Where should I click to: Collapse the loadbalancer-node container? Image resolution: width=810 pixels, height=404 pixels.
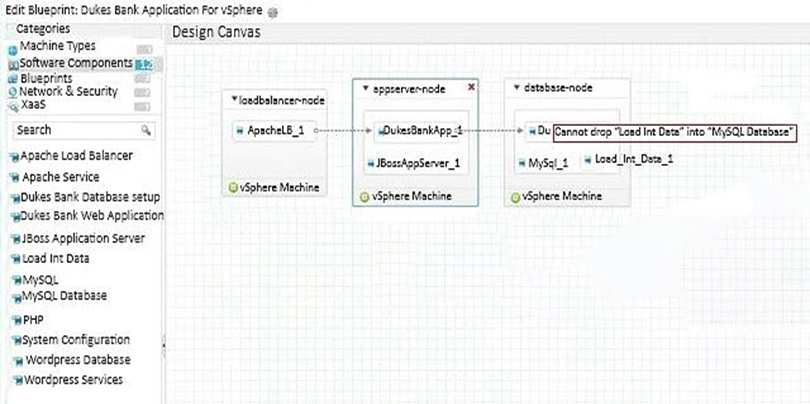pos(234,99)
